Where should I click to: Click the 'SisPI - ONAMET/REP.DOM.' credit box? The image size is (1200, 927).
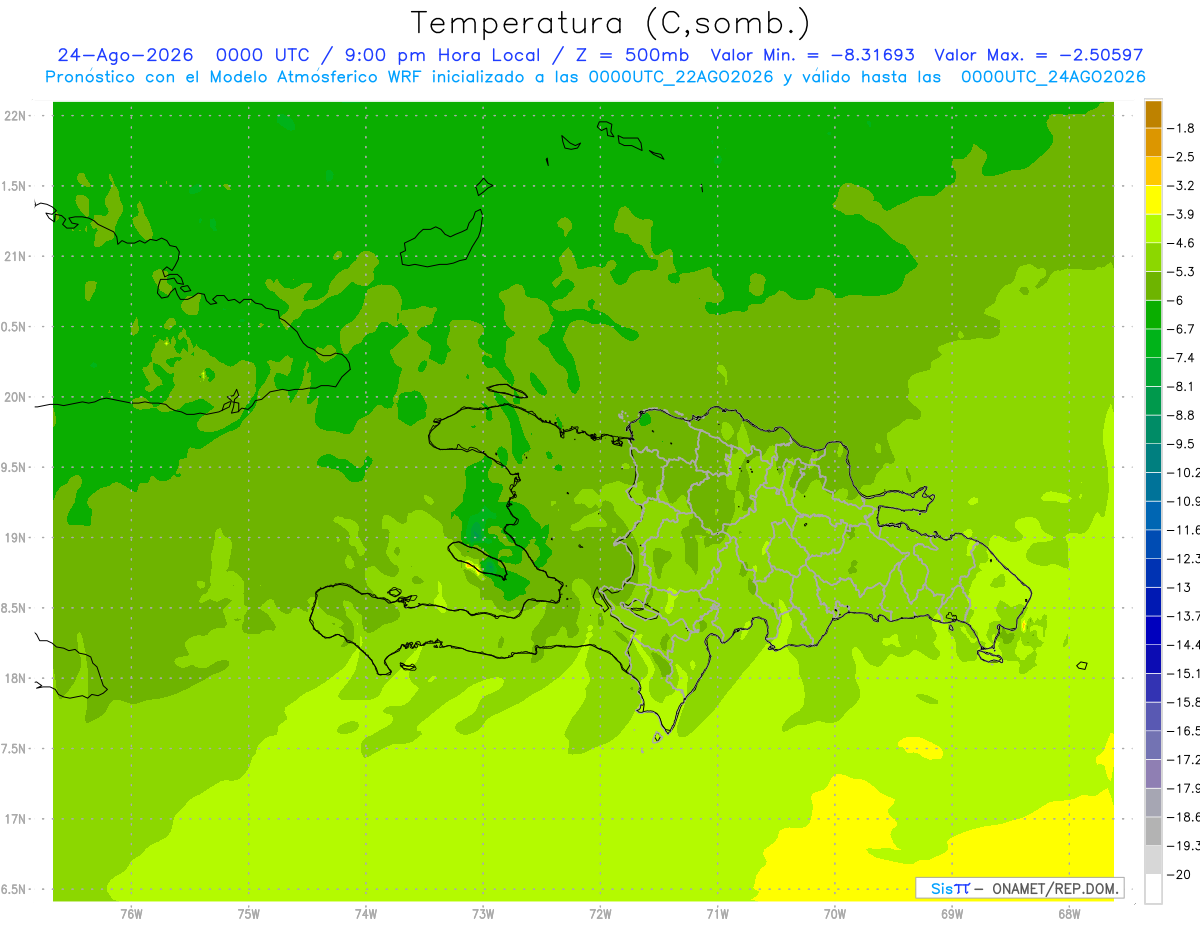pyautogui.click(x=1020, y=888)
